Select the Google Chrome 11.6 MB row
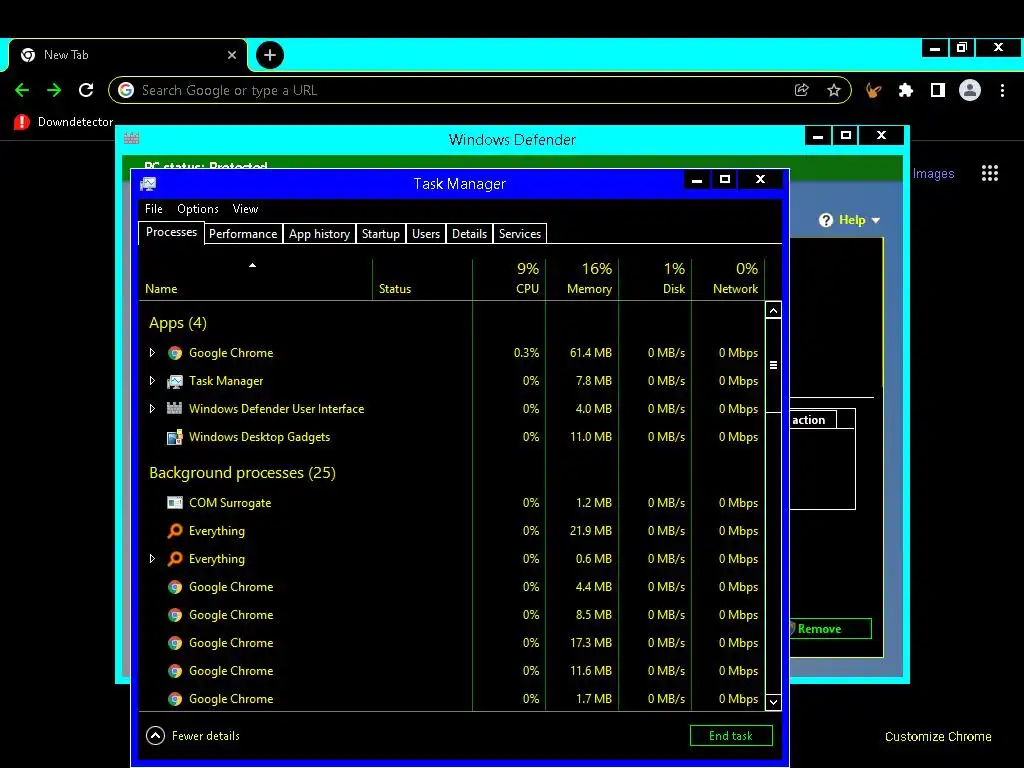1024x768 pixels. tap(452, 671)
